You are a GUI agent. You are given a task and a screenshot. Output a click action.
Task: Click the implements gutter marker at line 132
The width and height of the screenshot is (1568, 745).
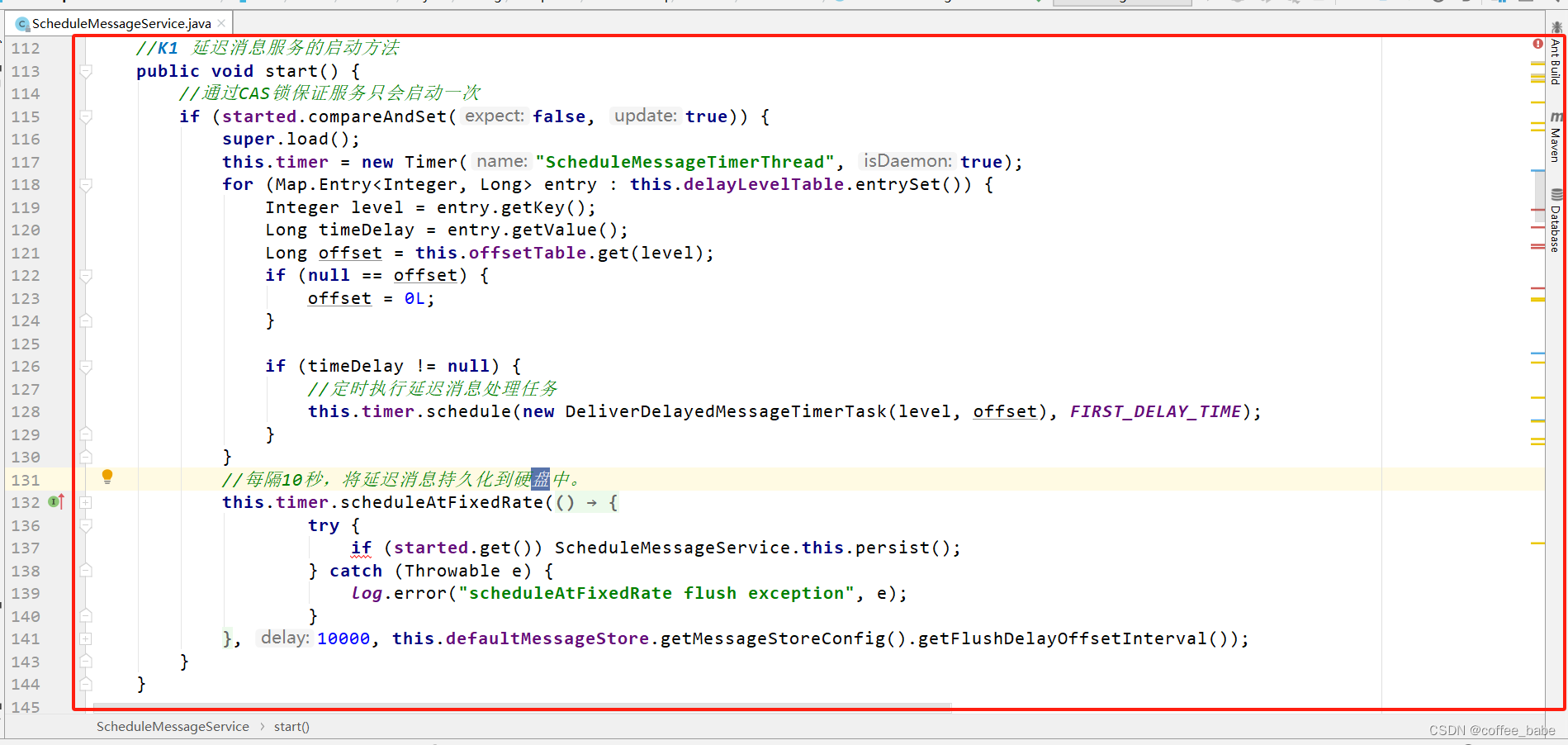pyautogui.click(x=56, y=501)
